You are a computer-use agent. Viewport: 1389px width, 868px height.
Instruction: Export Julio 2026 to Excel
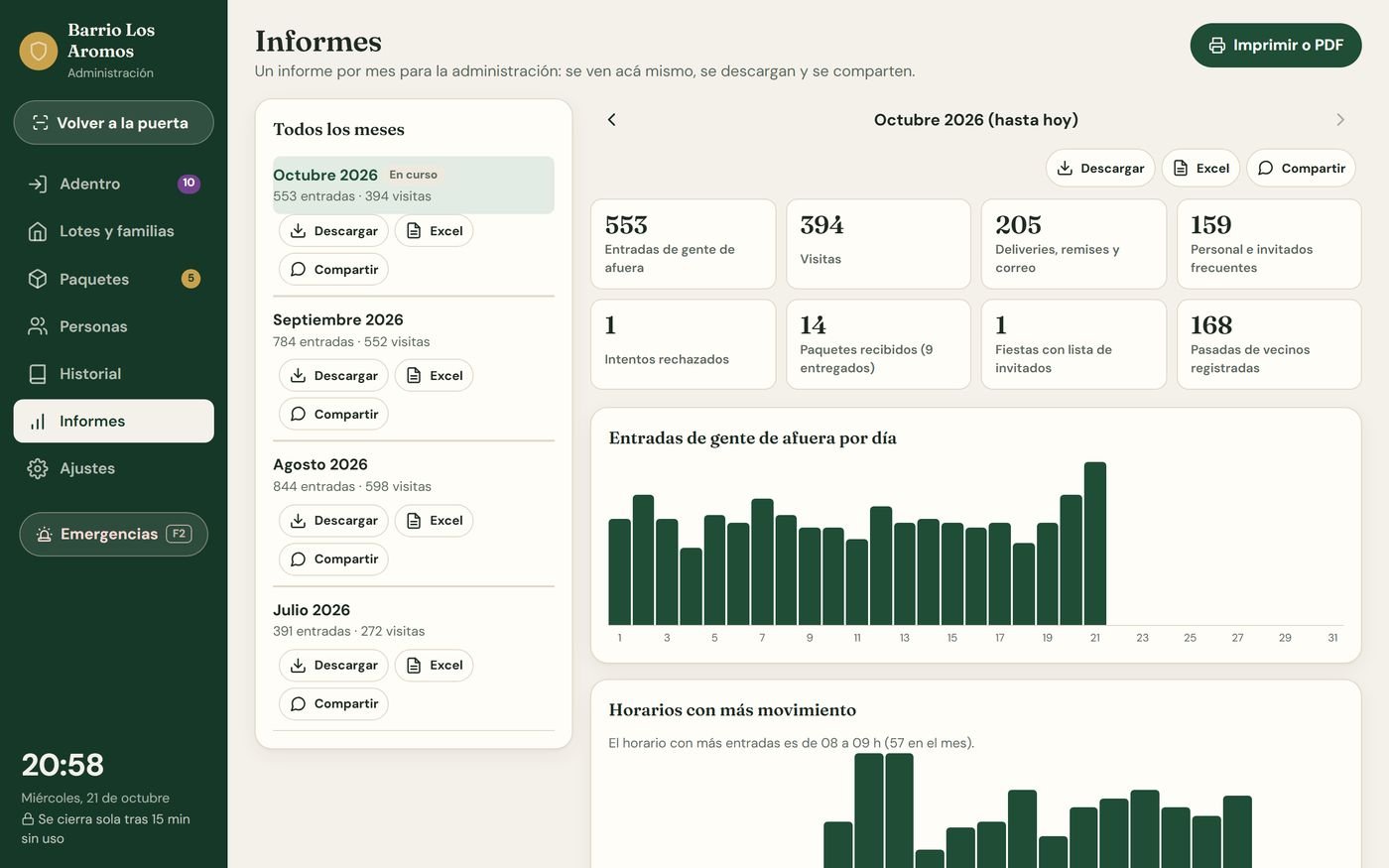(434, 666)
